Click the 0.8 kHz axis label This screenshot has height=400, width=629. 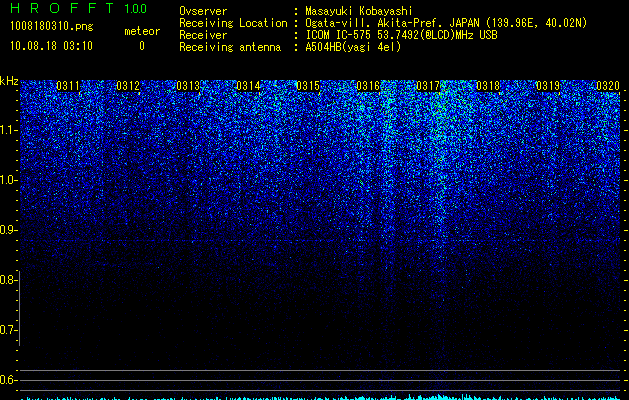tap(8, 280)
